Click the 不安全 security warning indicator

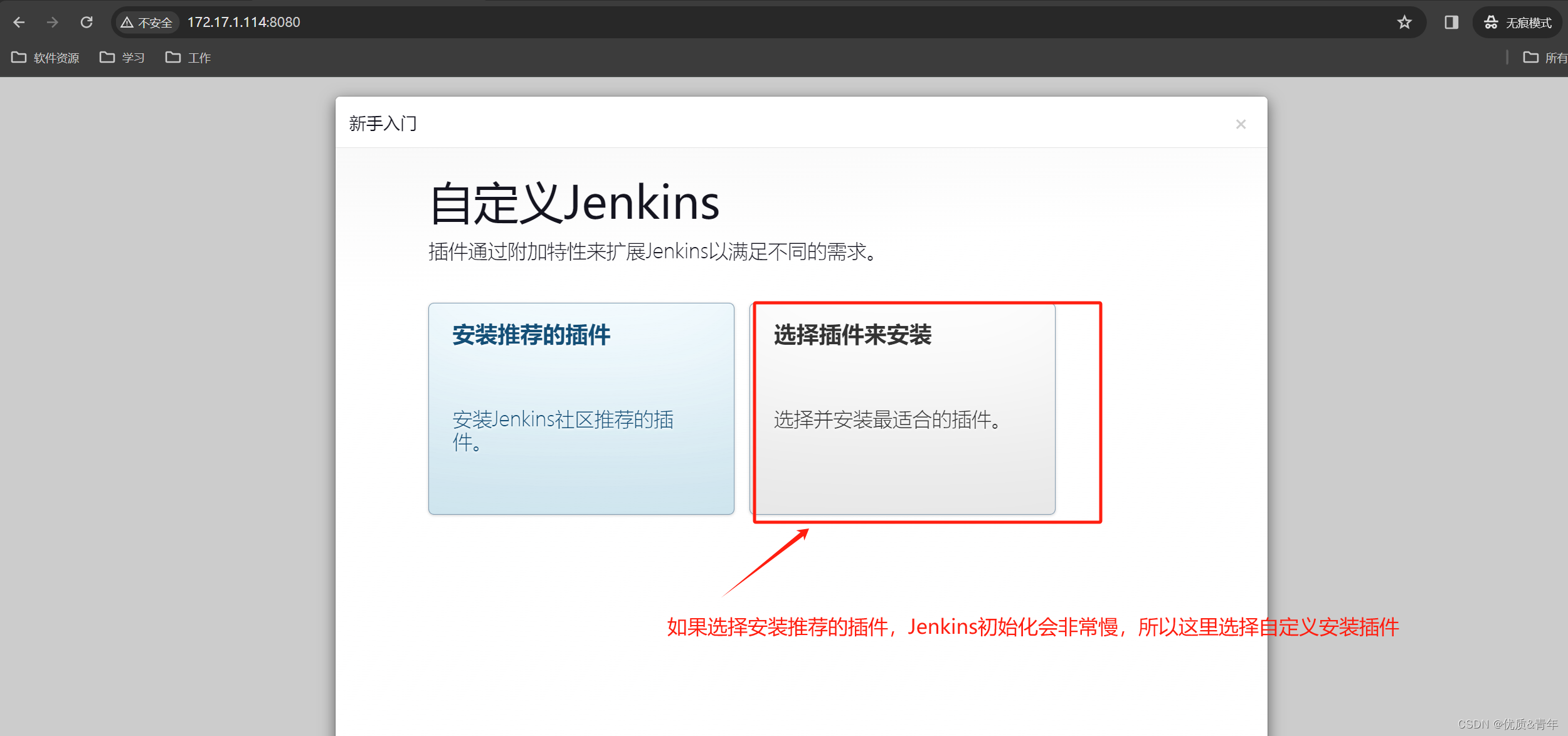coord(147,23)
